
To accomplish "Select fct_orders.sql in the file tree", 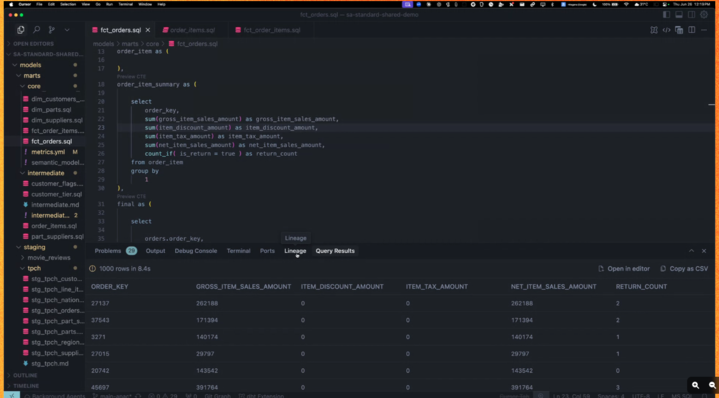I will pyautogui.click(x=51, y=141).
